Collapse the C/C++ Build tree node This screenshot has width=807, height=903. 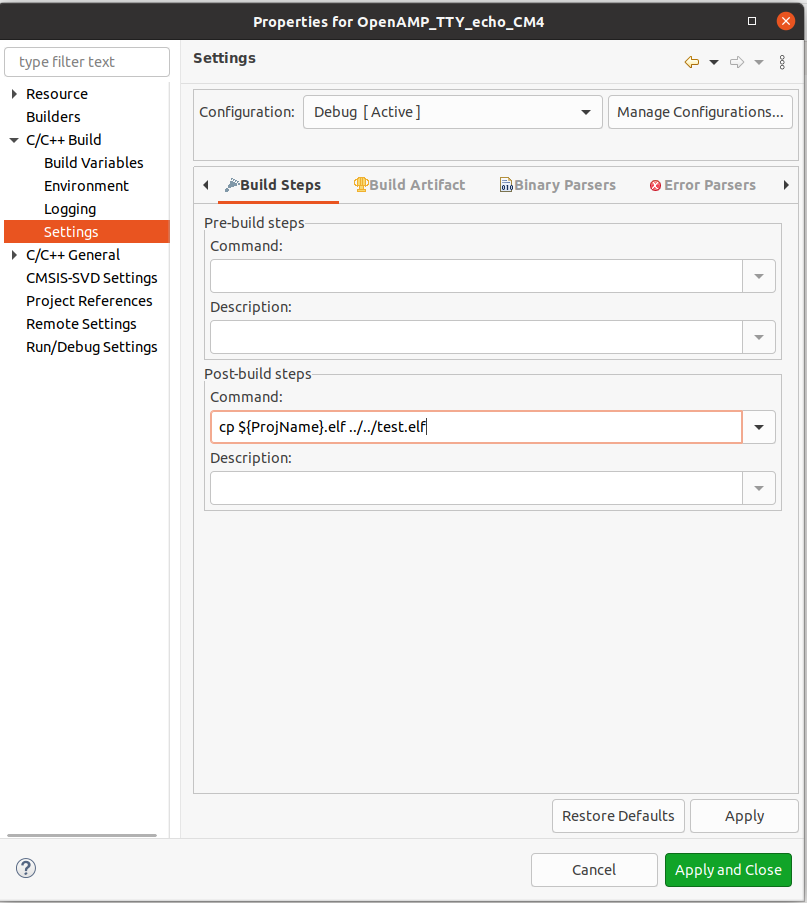[x=14, y=140]
